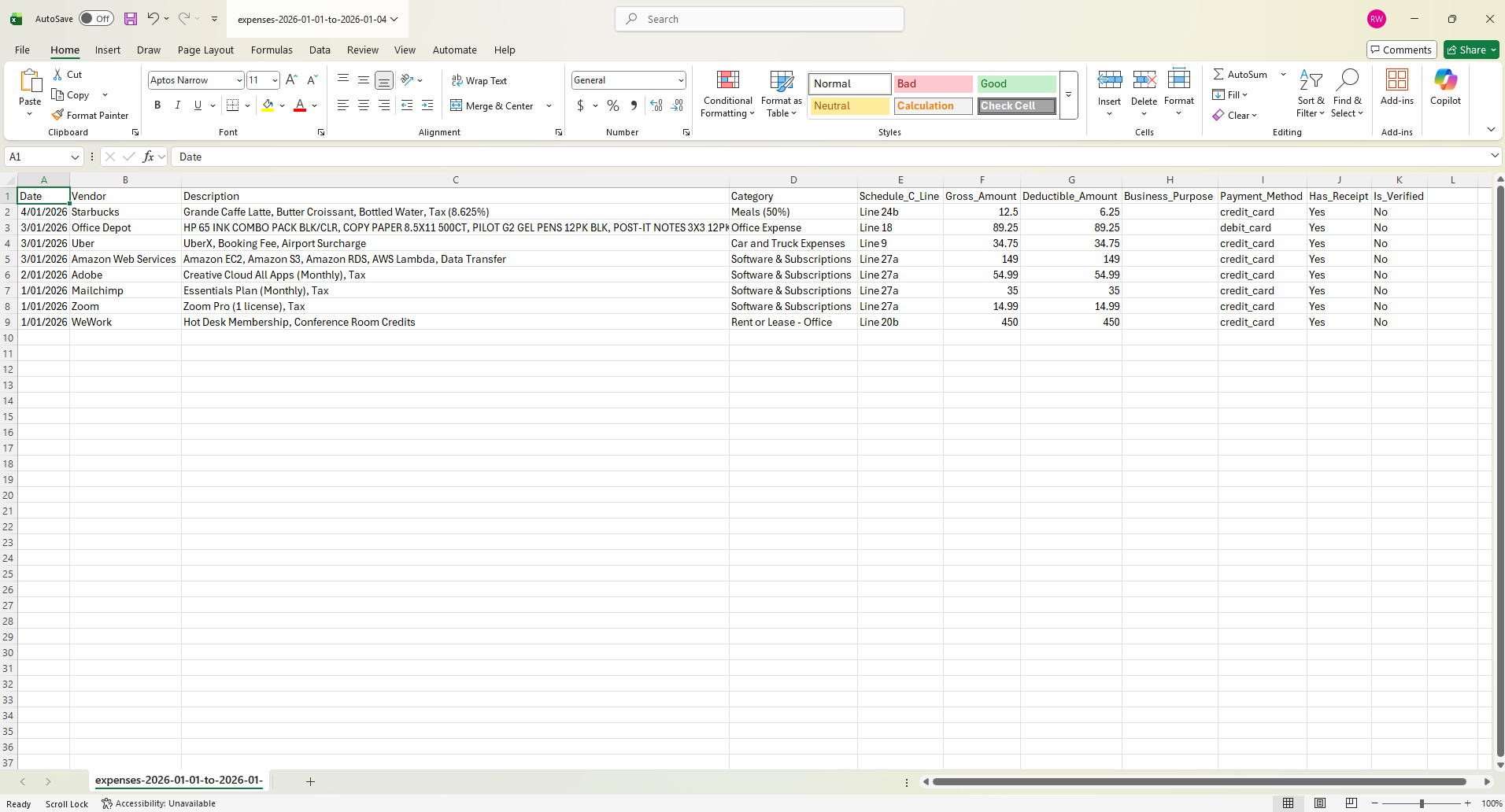Apply the Good cell style swatch
The height and width of the screenshot is (812, 1505).
[x=1016, y=83]
